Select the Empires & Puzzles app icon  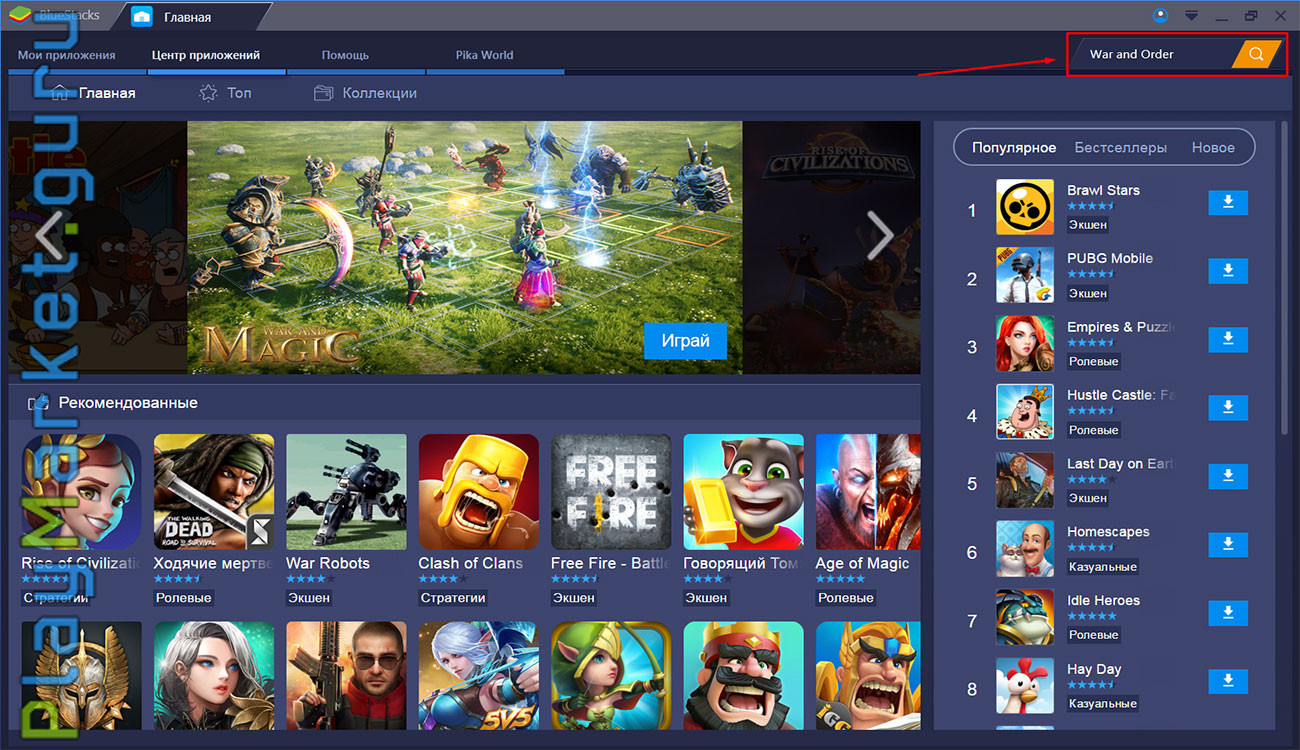click(x=1025, y=344)
